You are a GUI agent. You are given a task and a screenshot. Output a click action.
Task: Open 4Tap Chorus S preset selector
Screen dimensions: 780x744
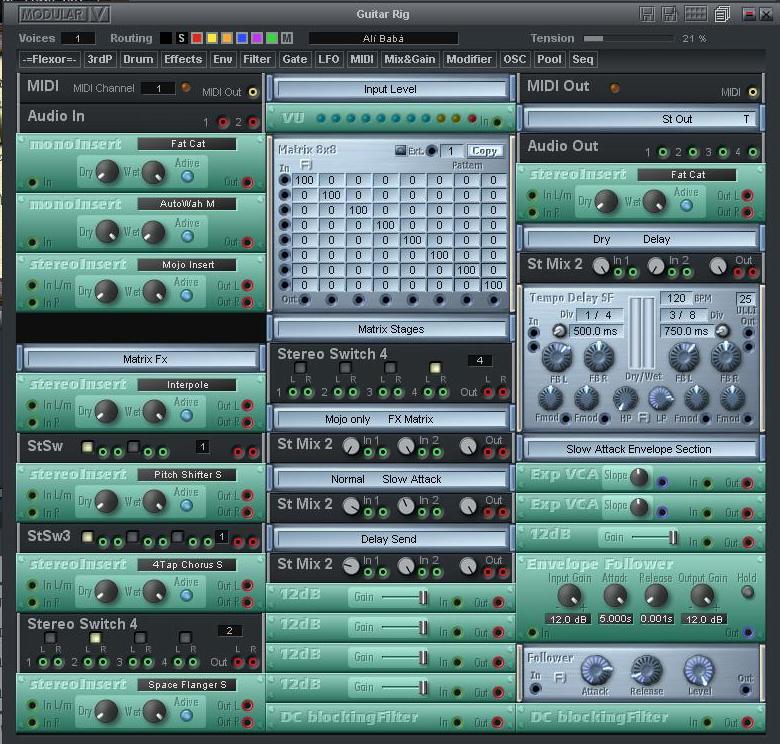(x=187, y=565)
